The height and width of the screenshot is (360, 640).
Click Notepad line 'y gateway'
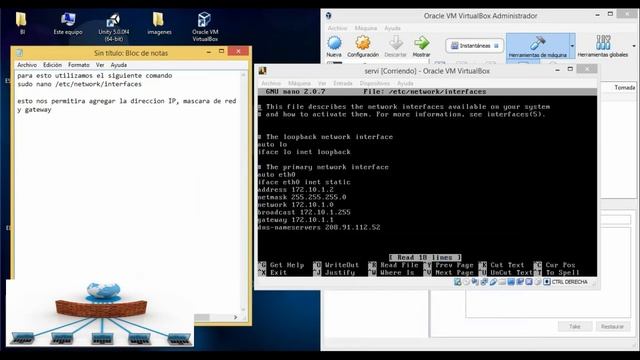[x=34, y=109]
